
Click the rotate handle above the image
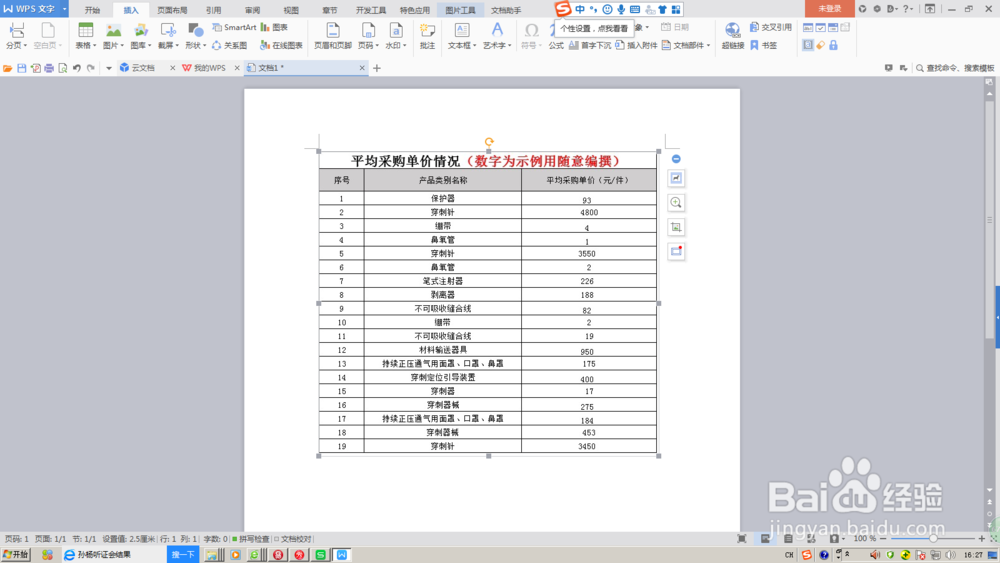tap(489, 142)
